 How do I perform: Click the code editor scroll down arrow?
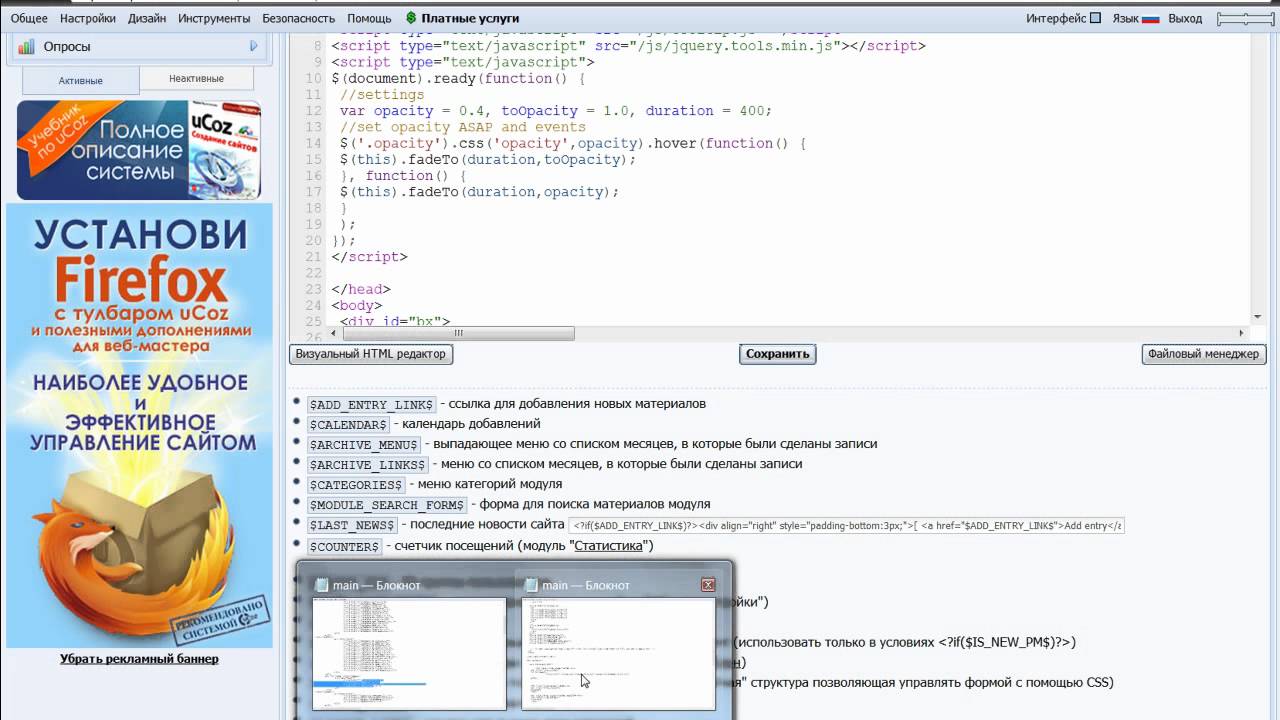[1257, 316]
